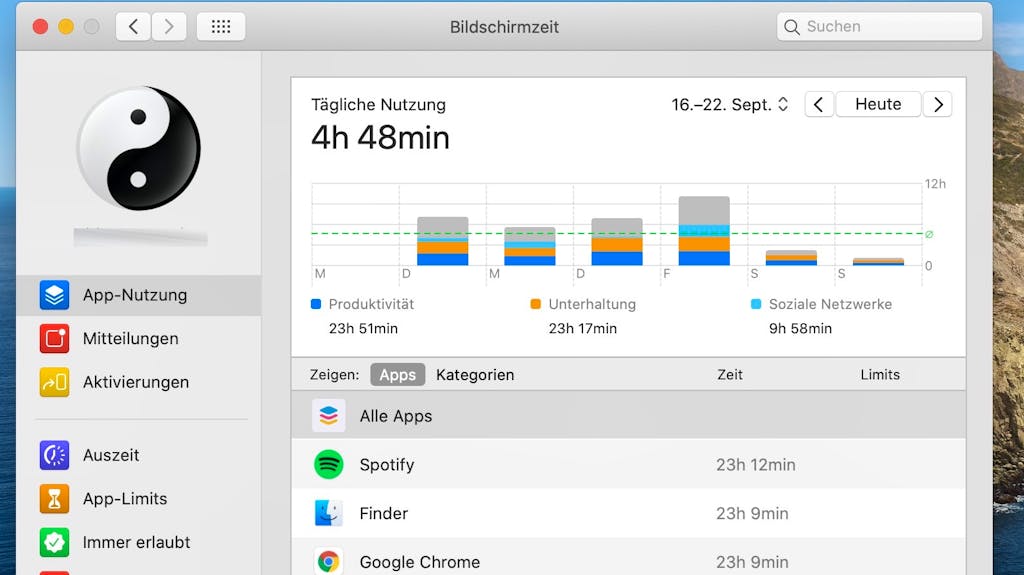Click the Auszeit icon
This screenshot has width=1024, height=575.
point(54,455)
